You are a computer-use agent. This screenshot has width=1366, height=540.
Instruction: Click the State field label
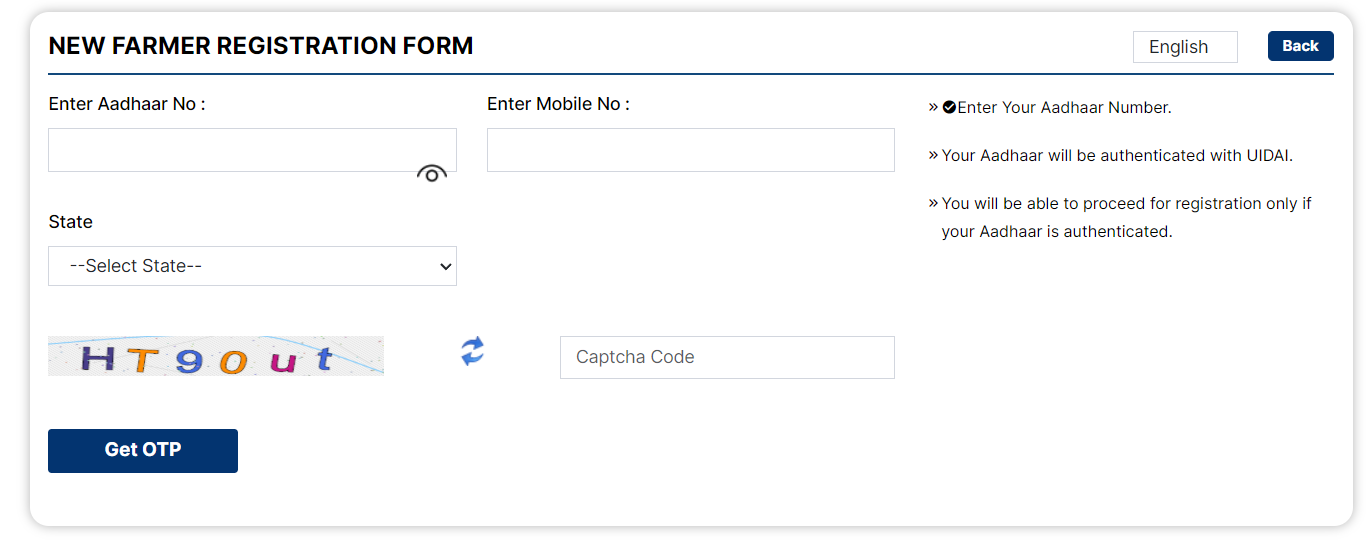click(70, 222)
